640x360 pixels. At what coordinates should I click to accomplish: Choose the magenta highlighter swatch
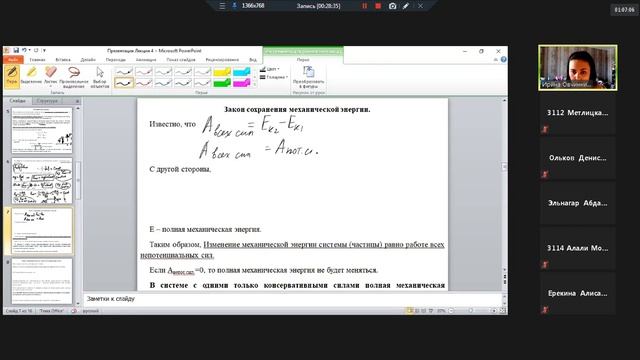(241, 83)
